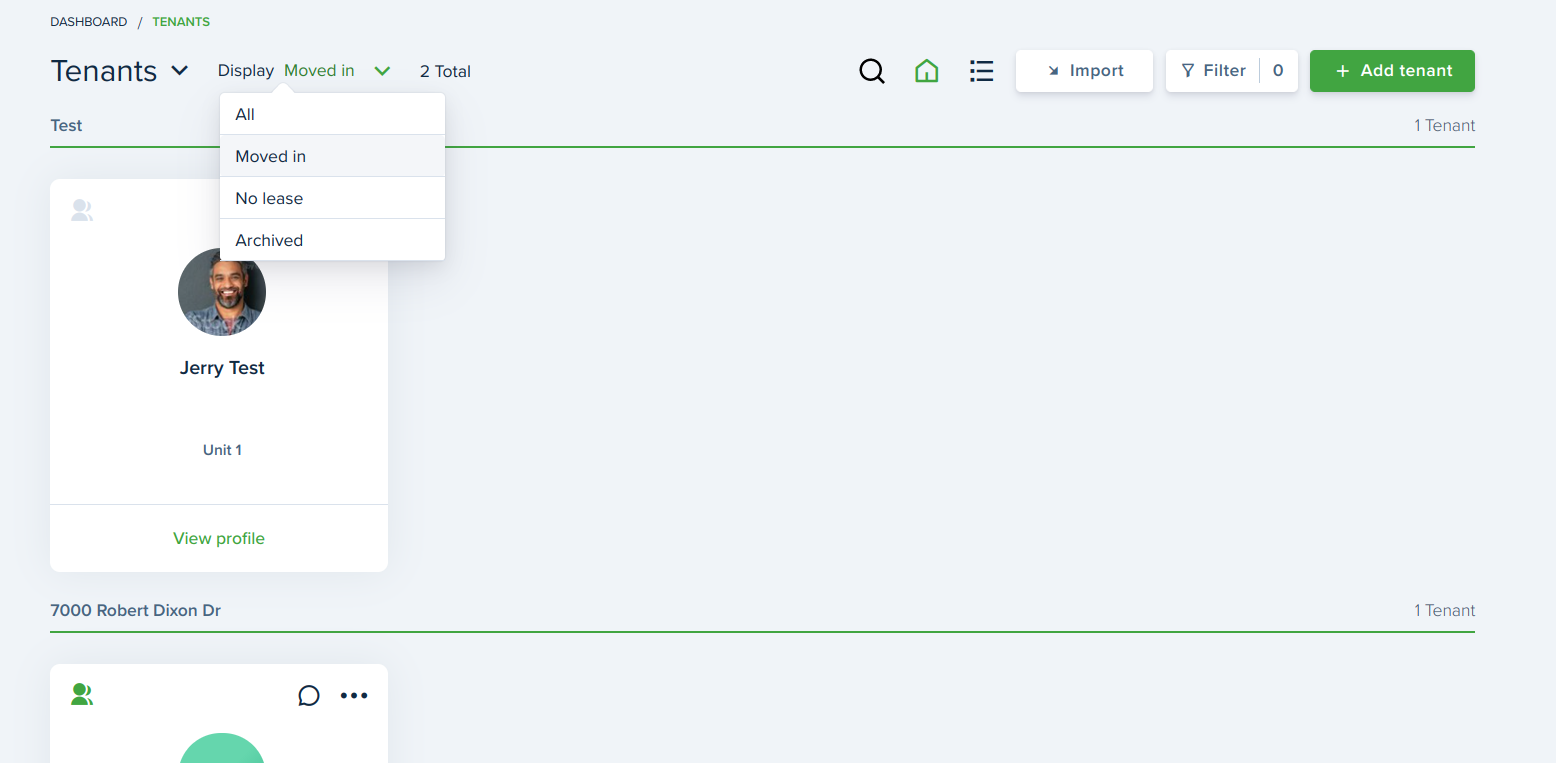
Task: Choose Archived in display menu
Action: pyautogui.click(x=332, y=240)
